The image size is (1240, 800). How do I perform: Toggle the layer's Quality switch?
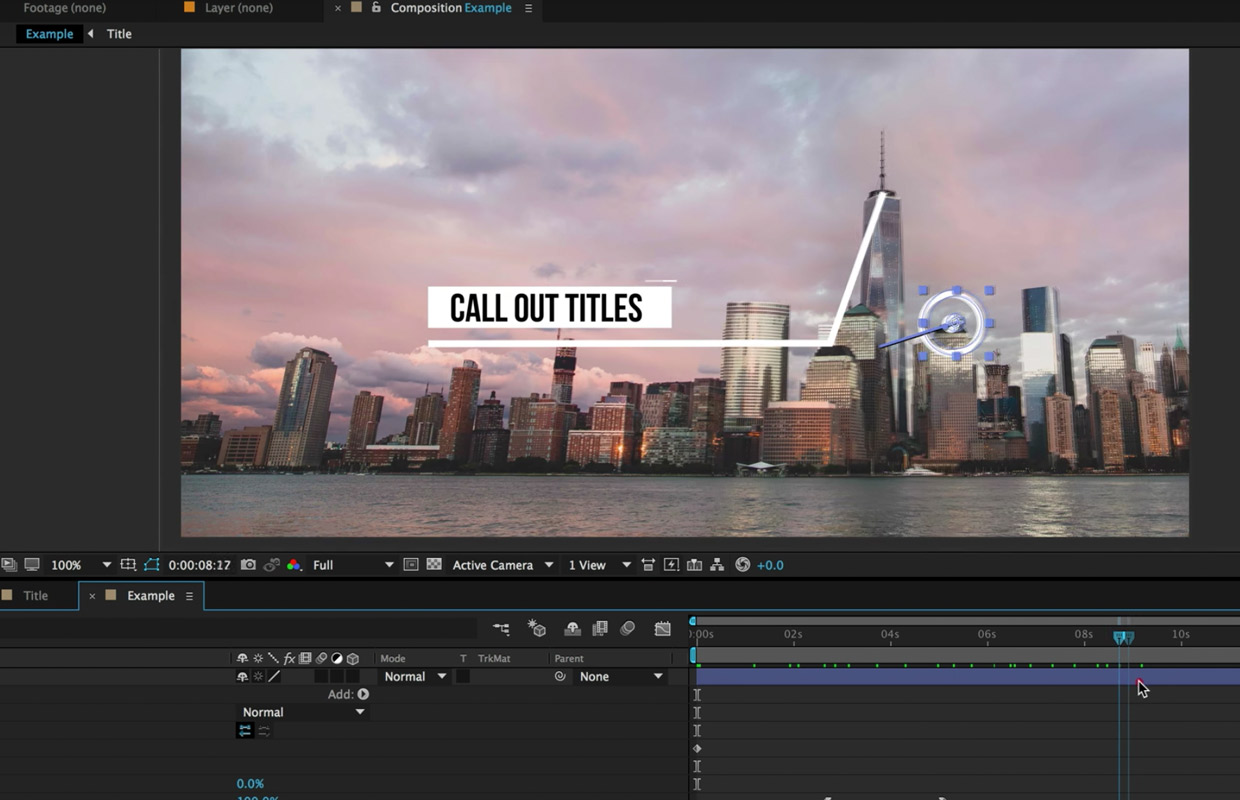[274, 677]
